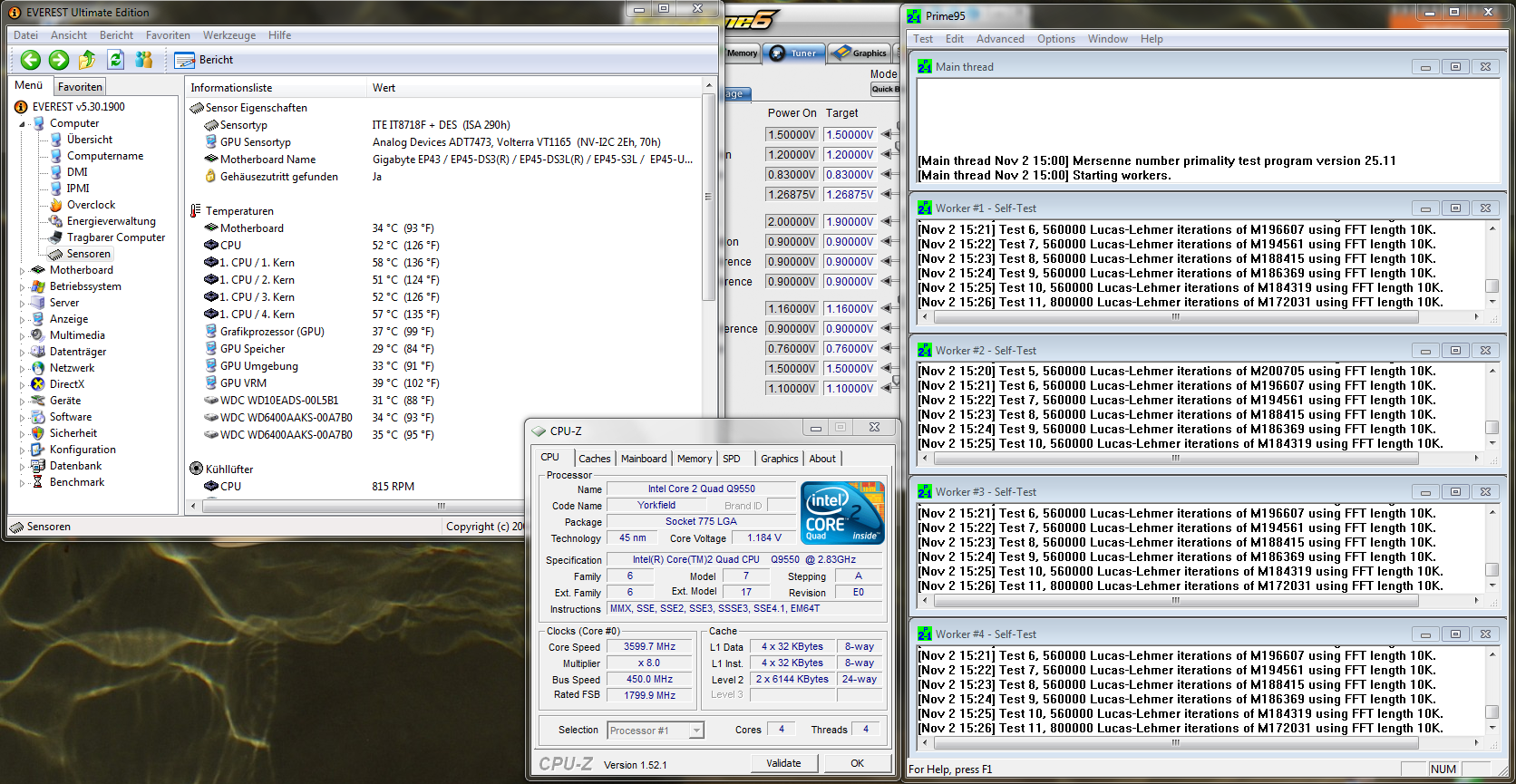The width and height of the screenshot is (1516, 784).
Task: Click the arrow beside the 0.76000V target
Action: pos(887,349)
